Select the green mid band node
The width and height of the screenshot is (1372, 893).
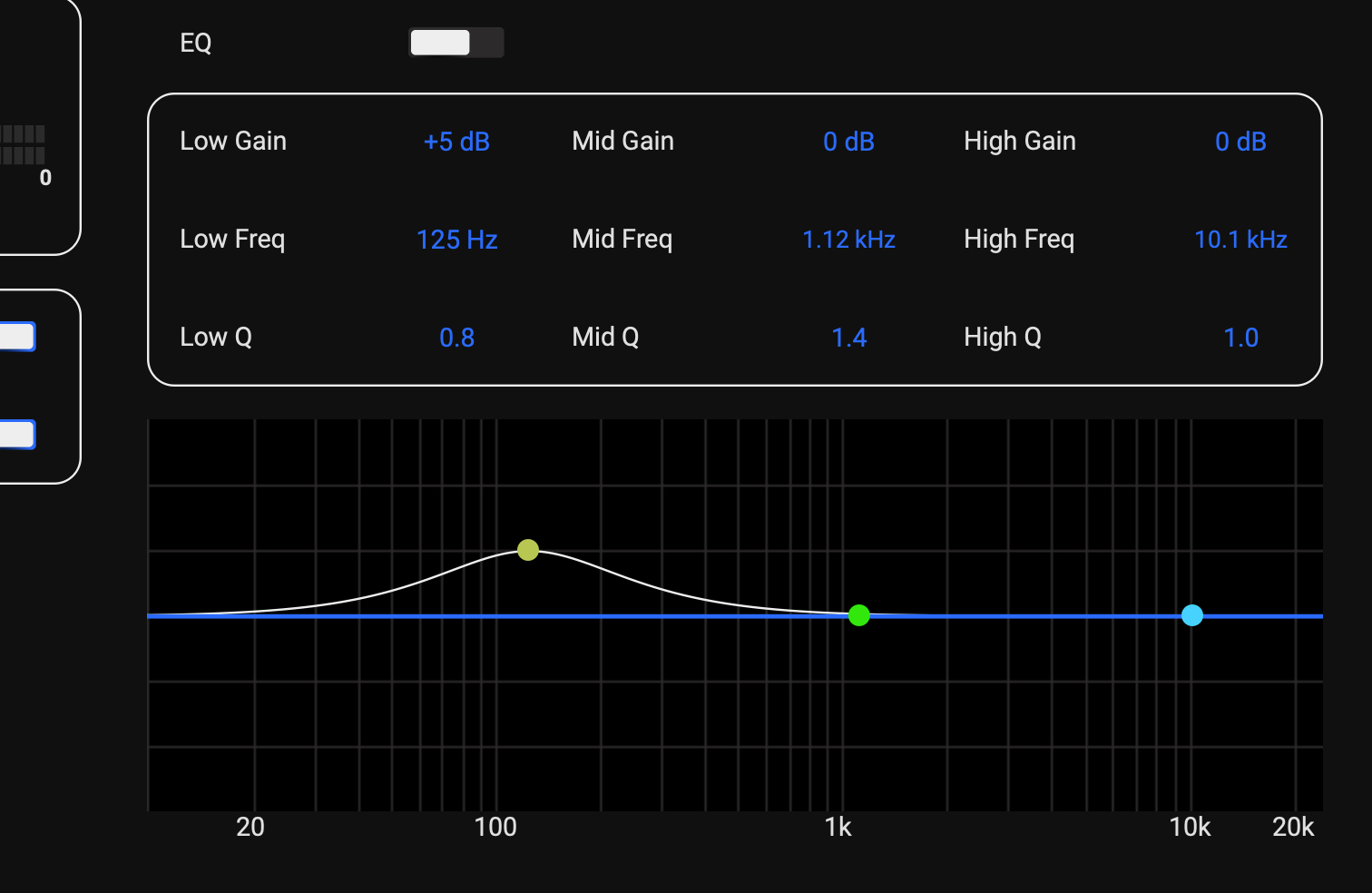click(859, 615)
